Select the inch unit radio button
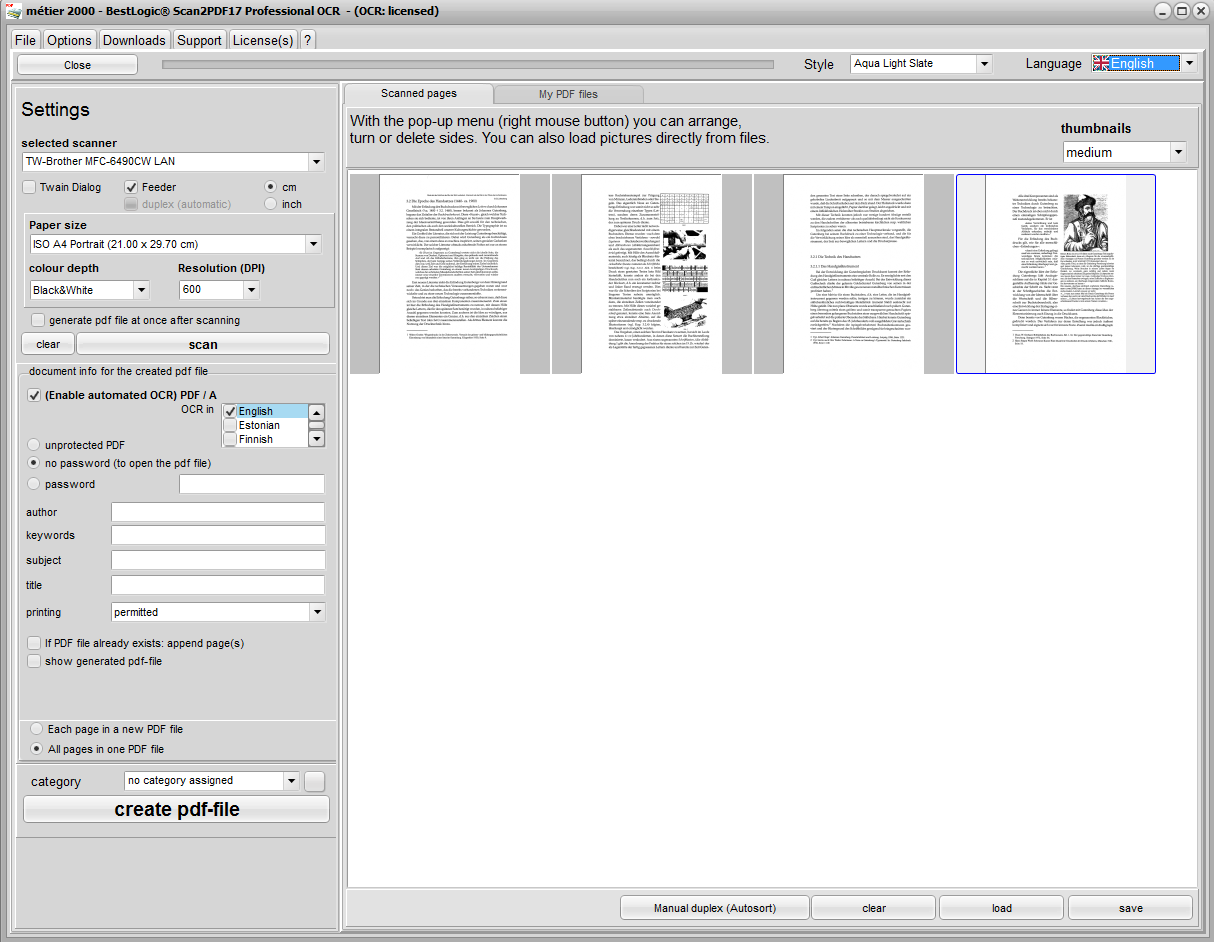 pos(271,204)
